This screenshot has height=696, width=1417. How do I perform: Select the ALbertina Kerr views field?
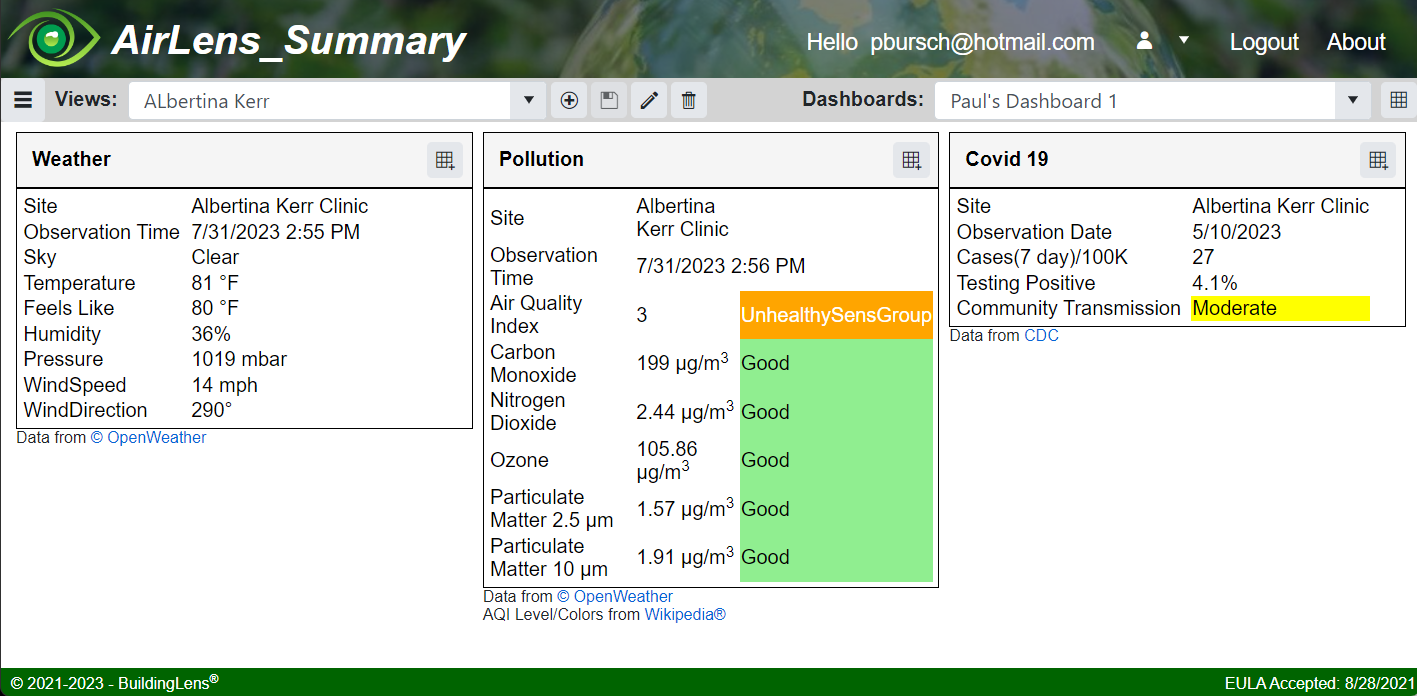click(320, 100)
